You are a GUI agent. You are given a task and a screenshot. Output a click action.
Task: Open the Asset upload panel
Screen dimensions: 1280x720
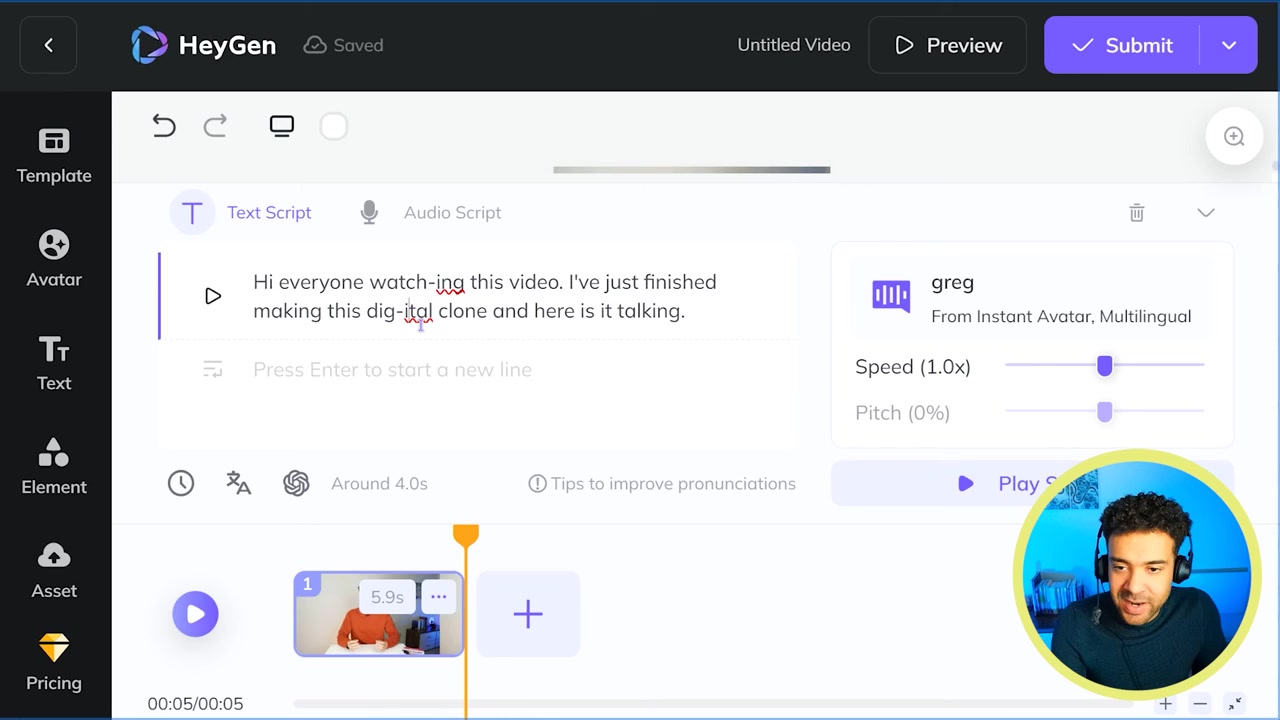pyautogui.click(x=54, y=571)
